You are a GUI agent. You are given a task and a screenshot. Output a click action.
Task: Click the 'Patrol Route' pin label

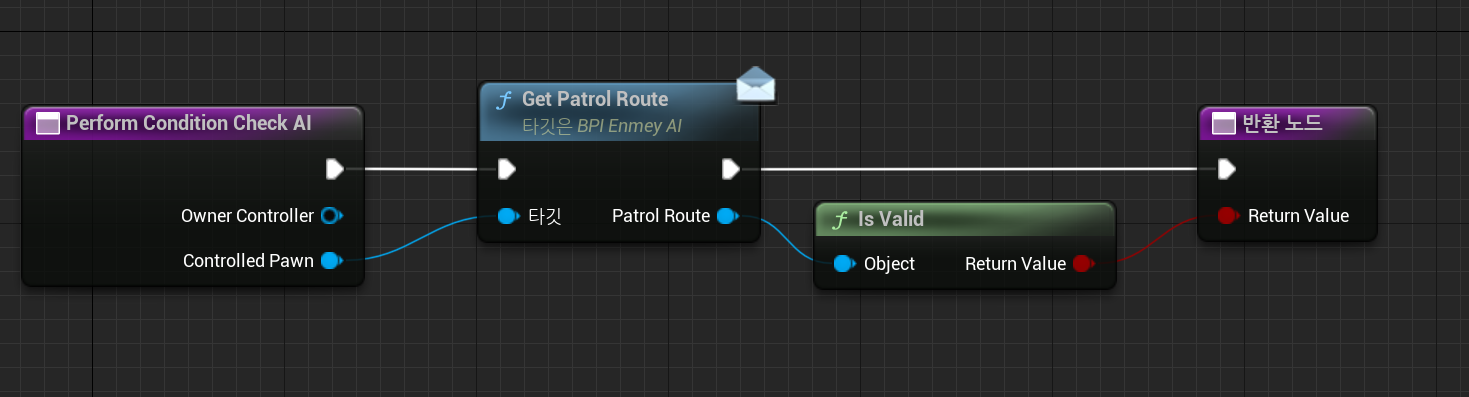(661, 215)
